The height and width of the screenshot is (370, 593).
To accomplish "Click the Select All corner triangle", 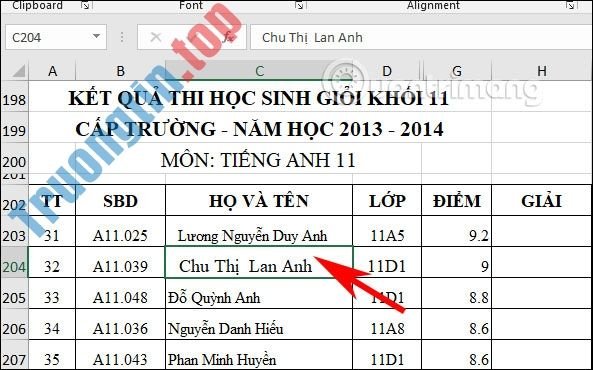I will [18, 71].
